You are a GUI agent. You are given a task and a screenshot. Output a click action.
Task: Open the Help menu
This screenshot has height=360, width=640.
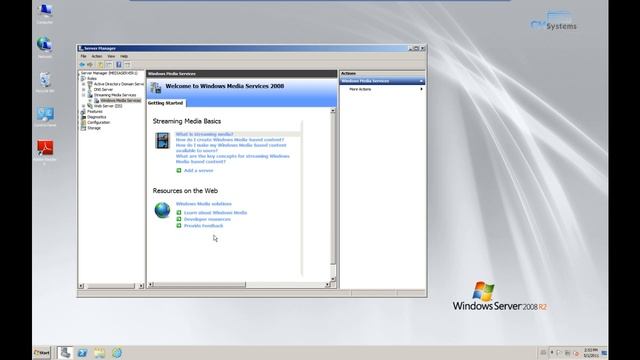[x=124, y=56]
